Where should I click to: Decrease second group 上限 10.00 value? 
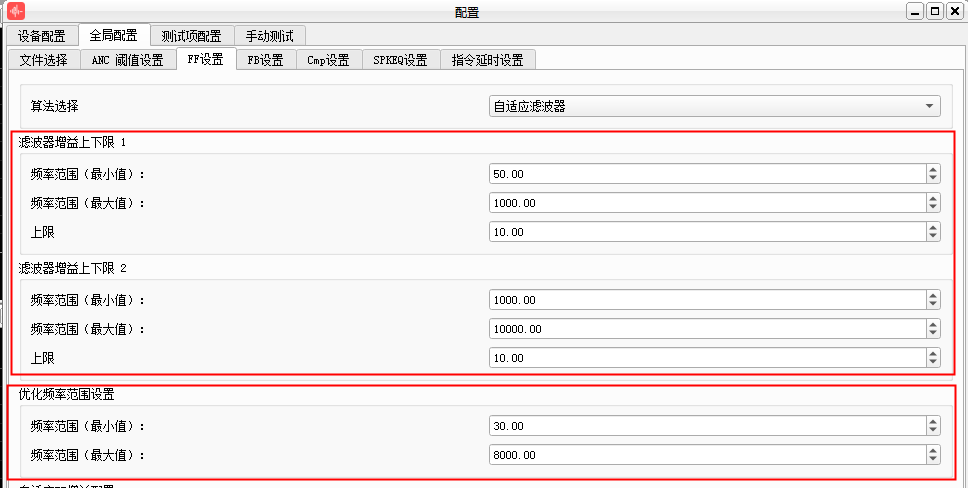tap(933, 363)
